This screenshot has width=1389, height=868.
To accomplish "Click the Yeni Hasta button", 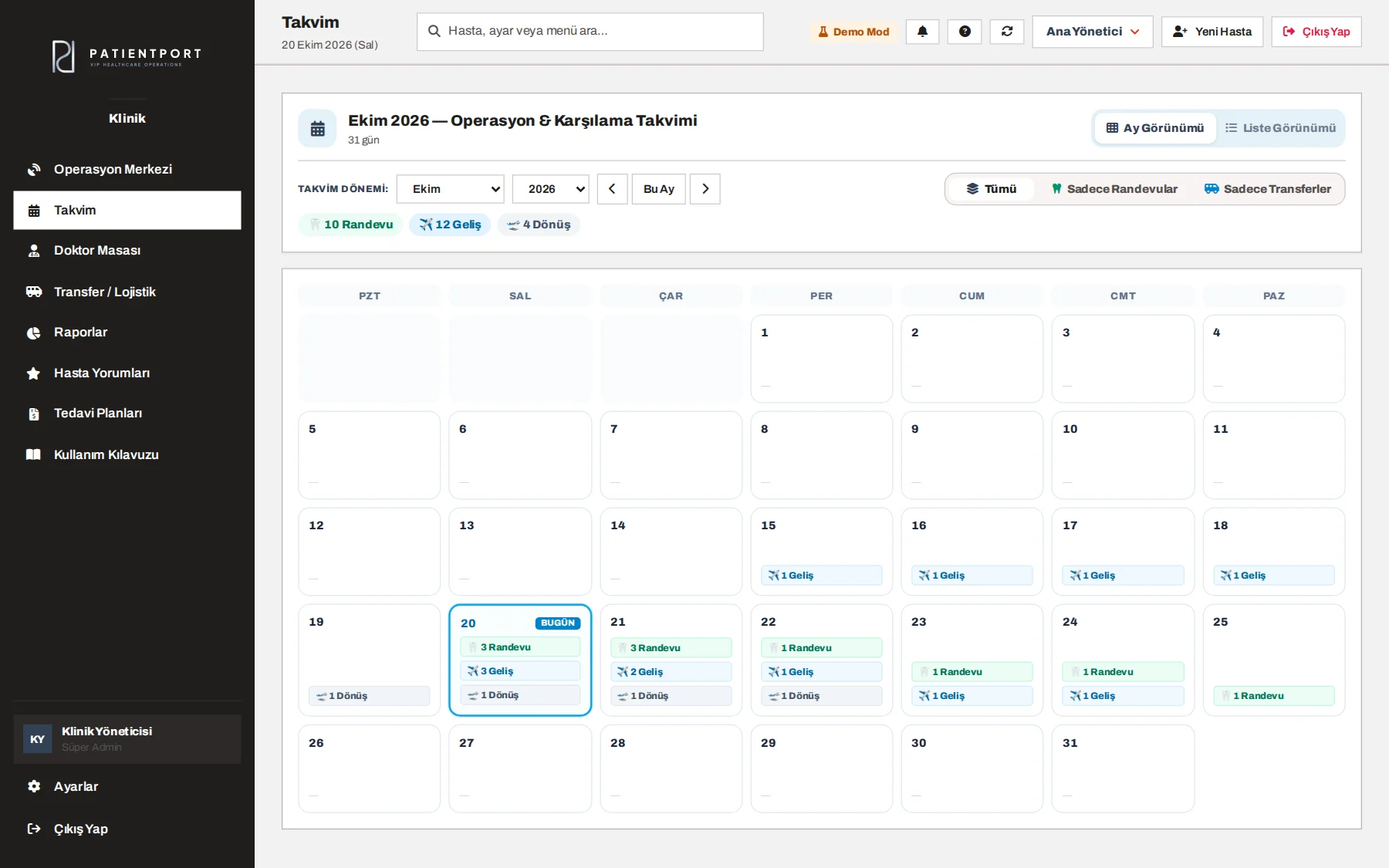I will (x=1212, y=32).
